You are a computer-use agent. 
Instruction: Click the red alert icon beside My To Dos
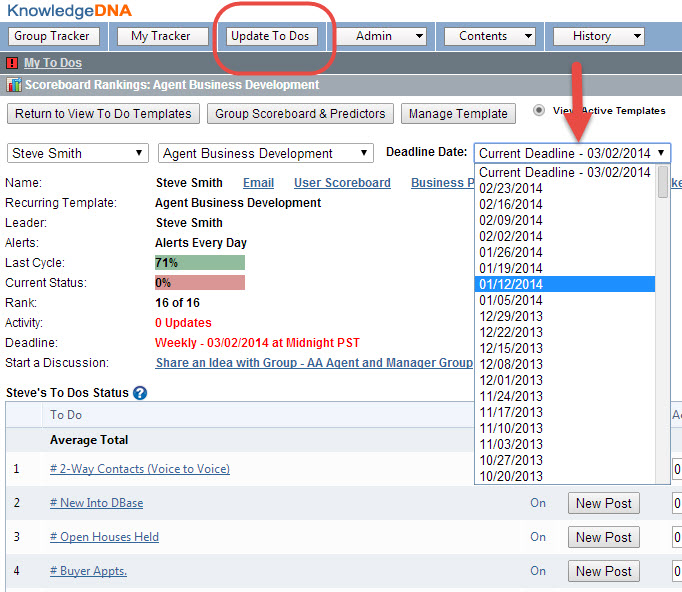(x=12, y=63)
